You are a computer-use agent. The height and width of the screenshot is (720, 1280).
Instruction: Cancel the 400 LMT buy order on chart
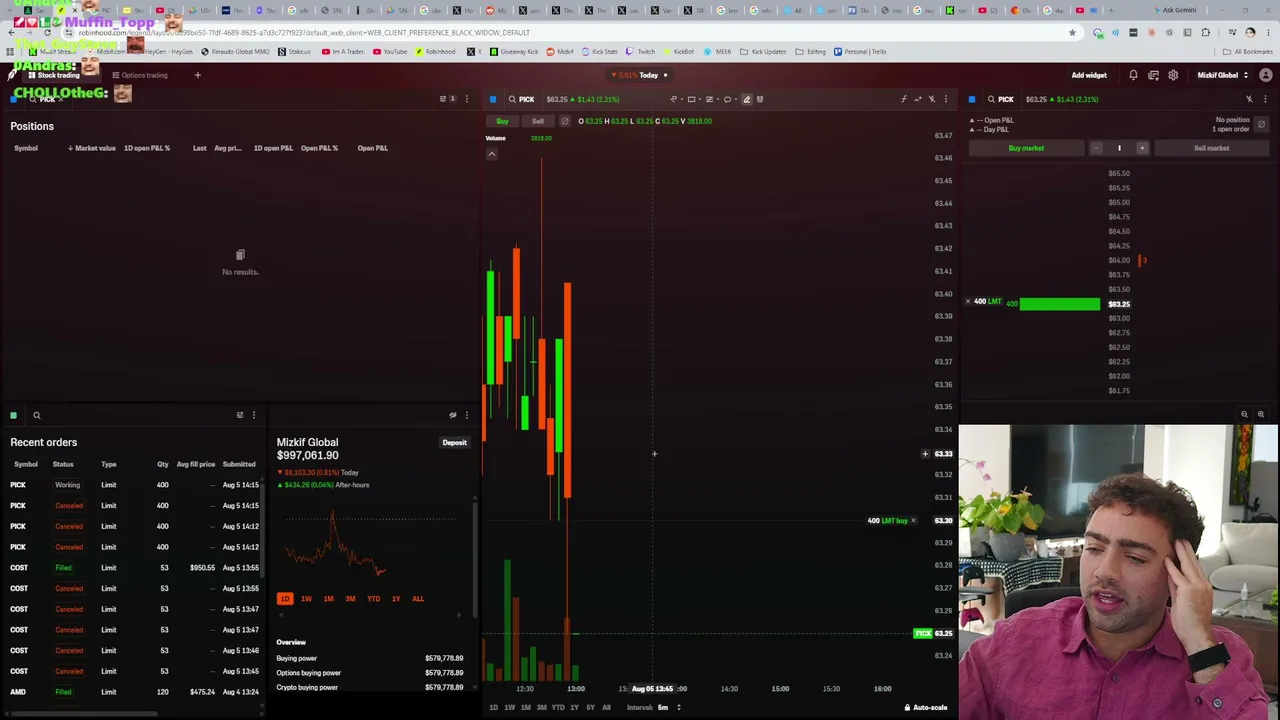point(913,521)
